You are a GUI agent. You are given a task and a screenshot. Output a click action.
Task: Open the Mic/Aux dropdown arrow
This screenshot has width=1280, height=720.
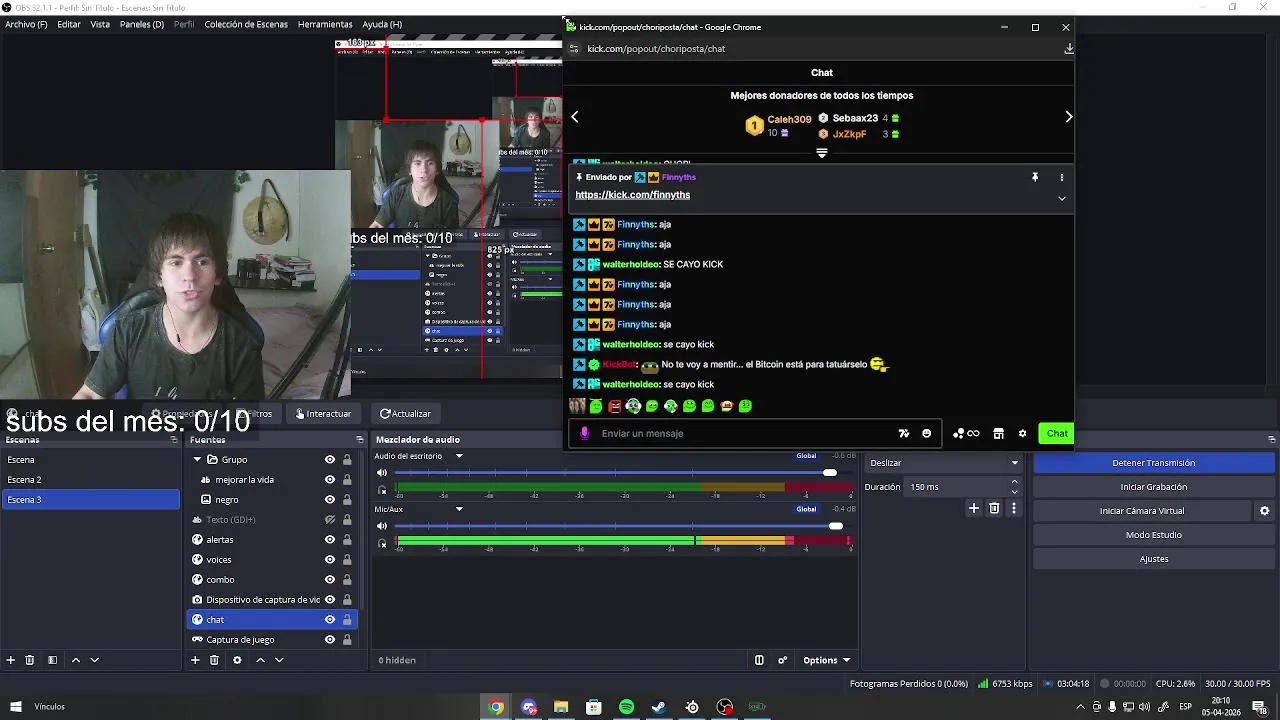(x=459, y=509)
